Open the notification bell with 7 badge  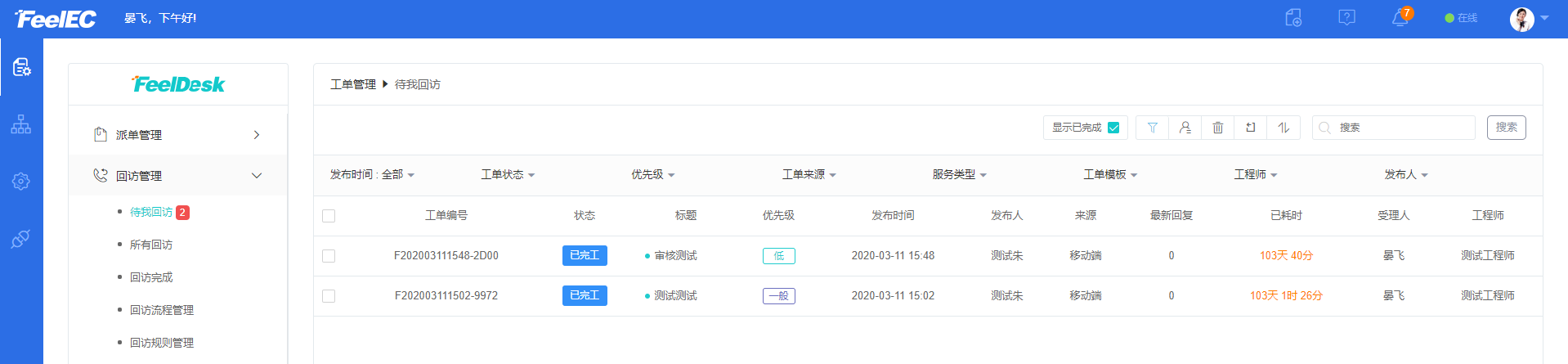click(1401, 18)
